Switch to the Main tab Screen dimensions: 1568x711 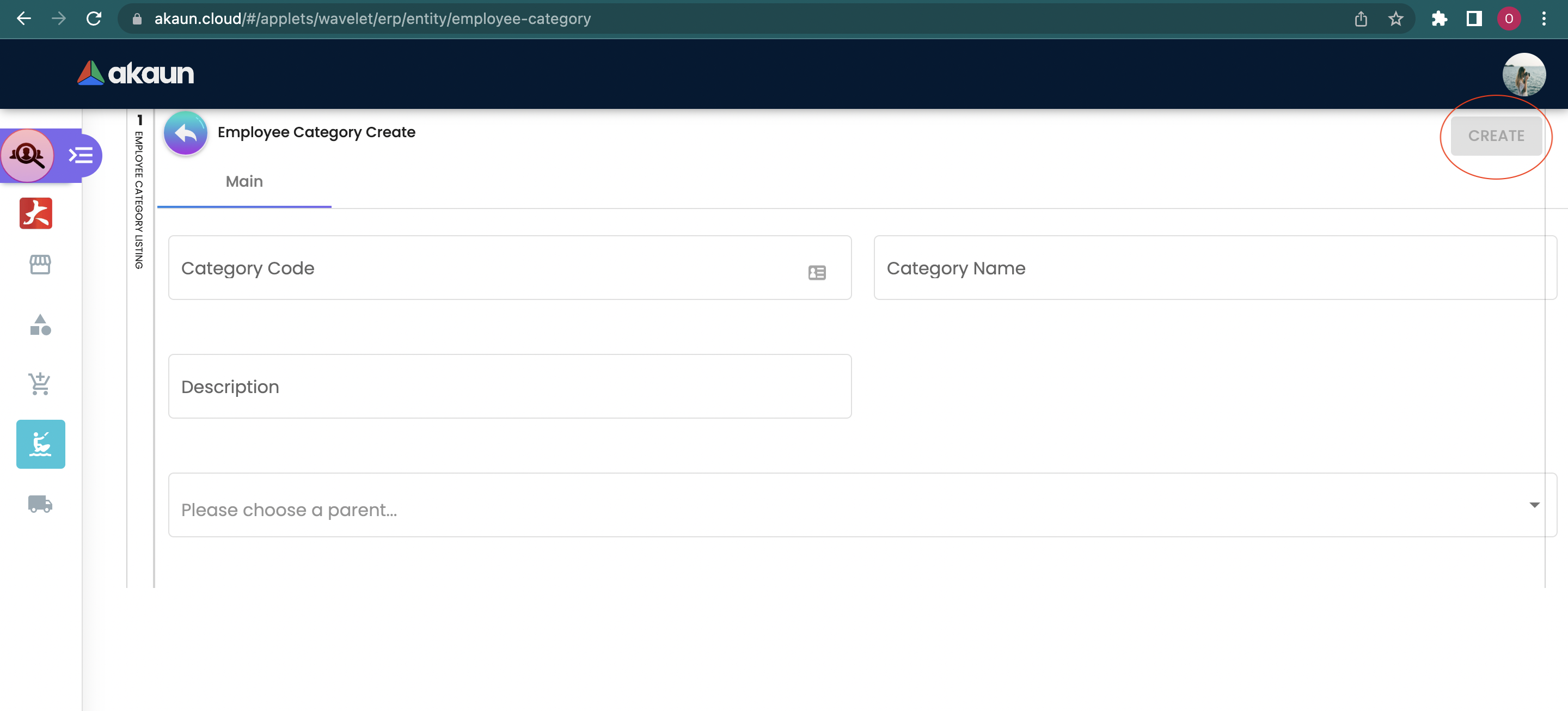(244, 182)
